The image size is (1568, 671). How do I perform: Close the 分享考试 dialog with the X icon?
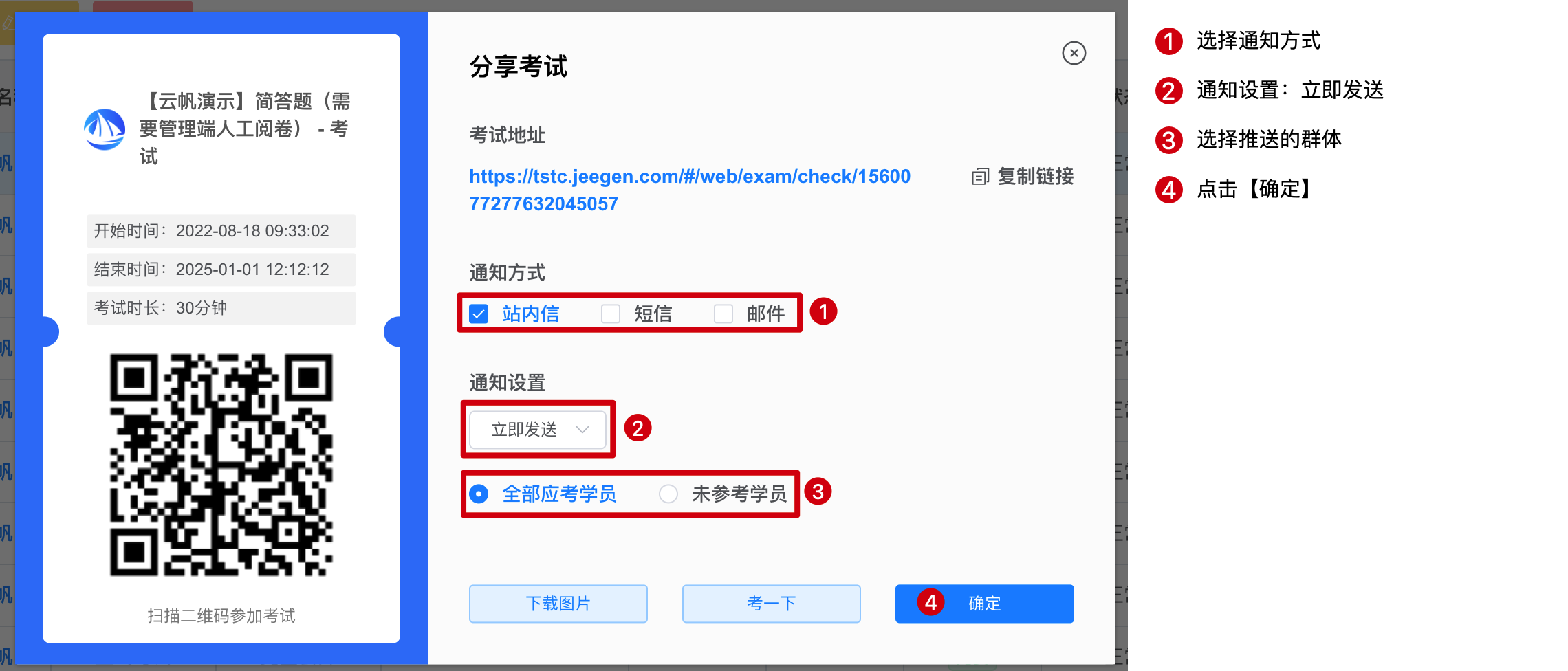(x=1074, y=53)
